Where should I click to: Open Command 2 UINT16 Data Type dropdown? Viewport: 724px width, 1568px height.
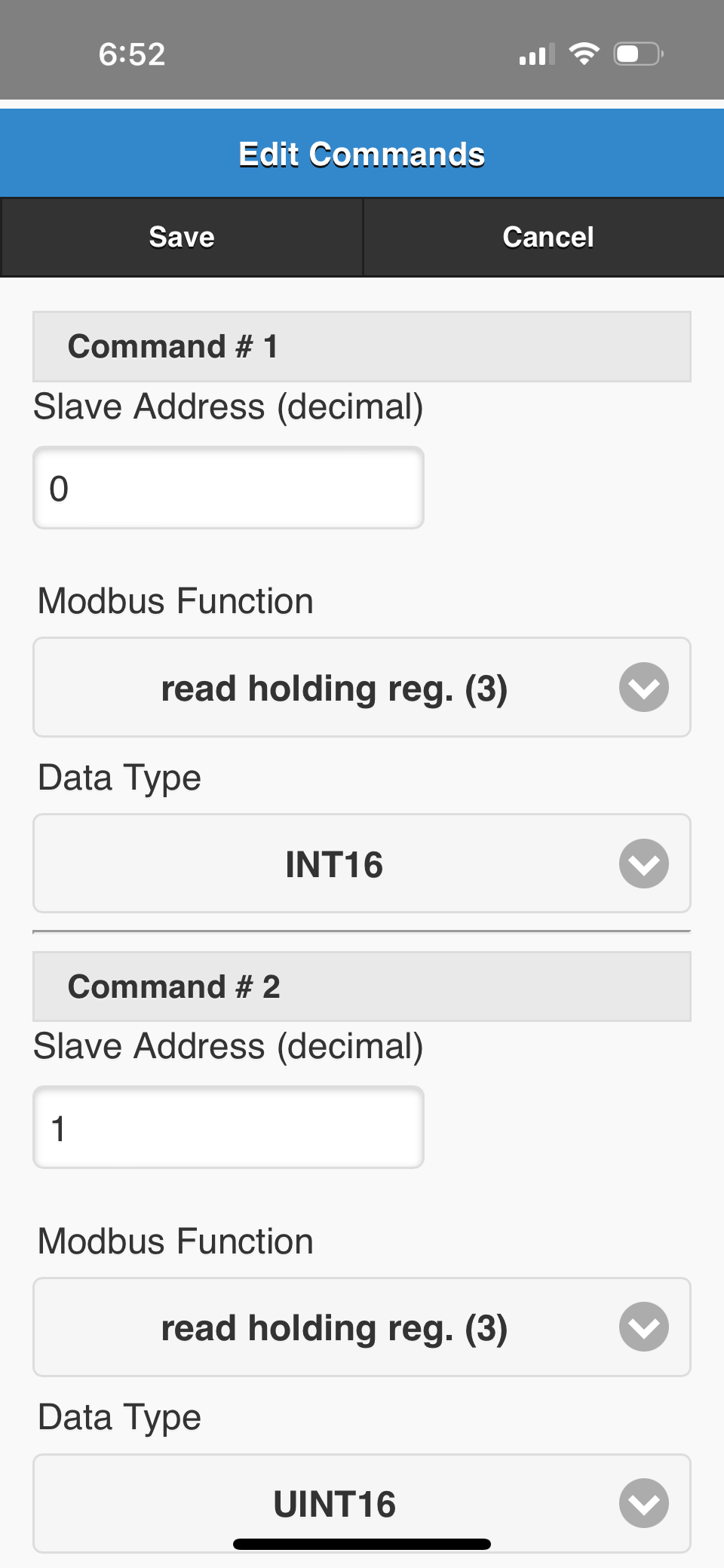(x=362, y=1503)
